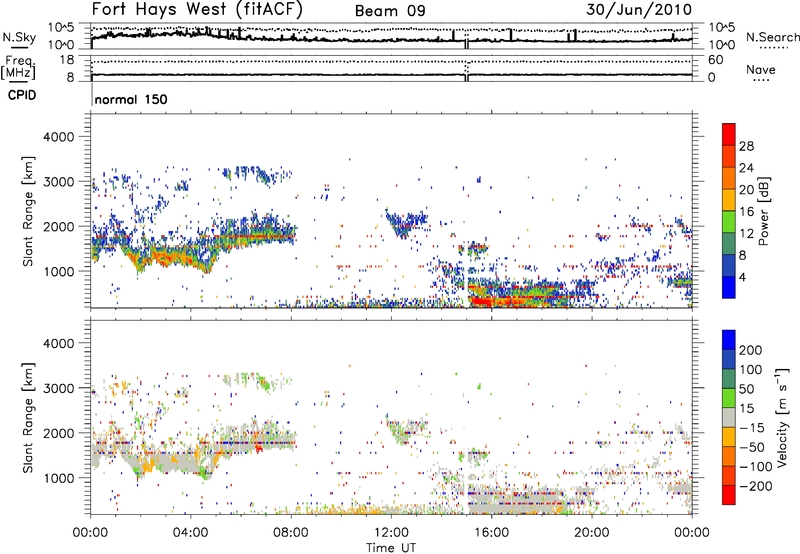Image resolution: width=800 pixels, height=554 pixels.
Task: Click the '12:00' time axis tick label
Action: 391,533
